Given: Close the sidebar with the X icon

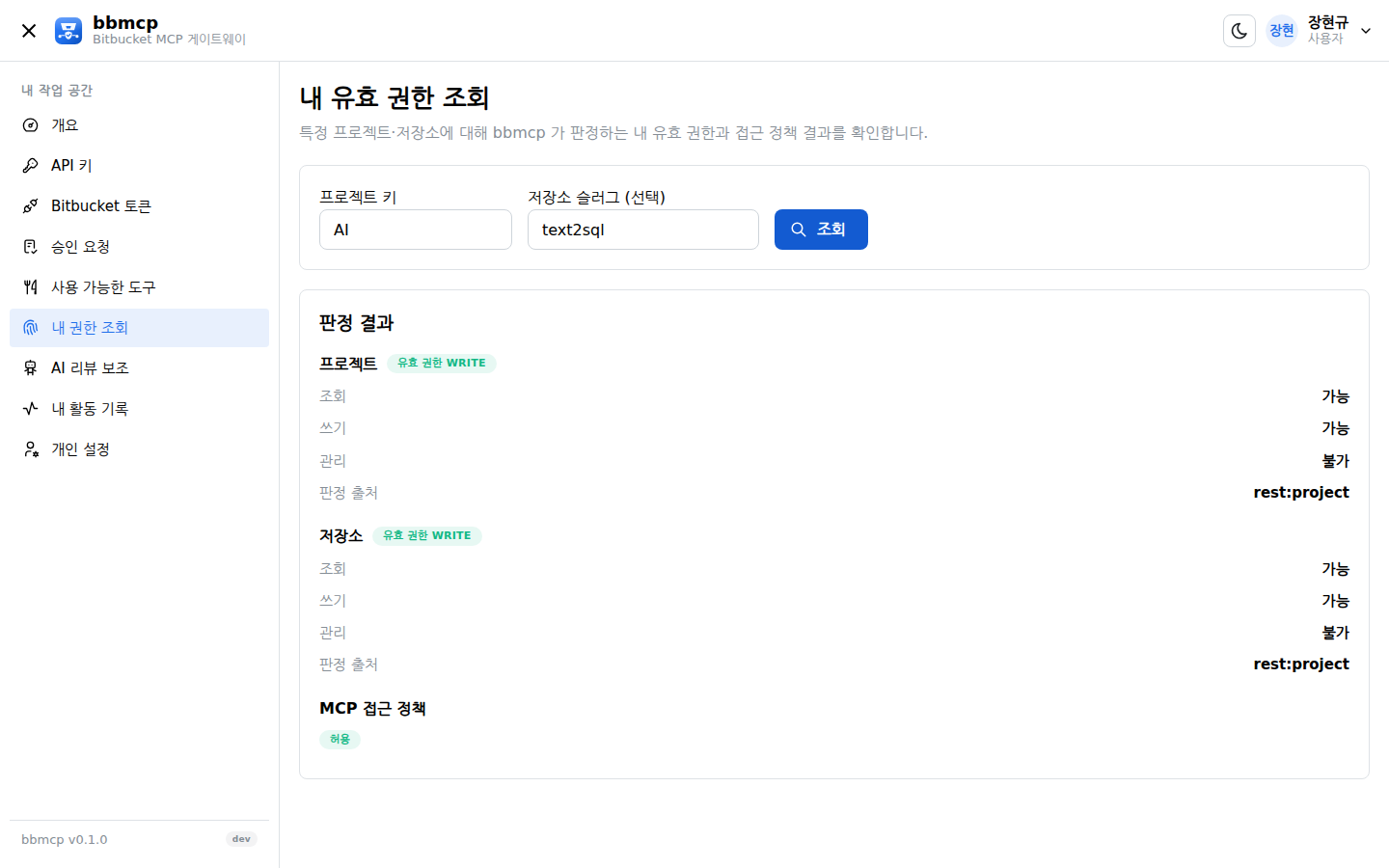Looking at the screenshot, I should click(29, 31).
